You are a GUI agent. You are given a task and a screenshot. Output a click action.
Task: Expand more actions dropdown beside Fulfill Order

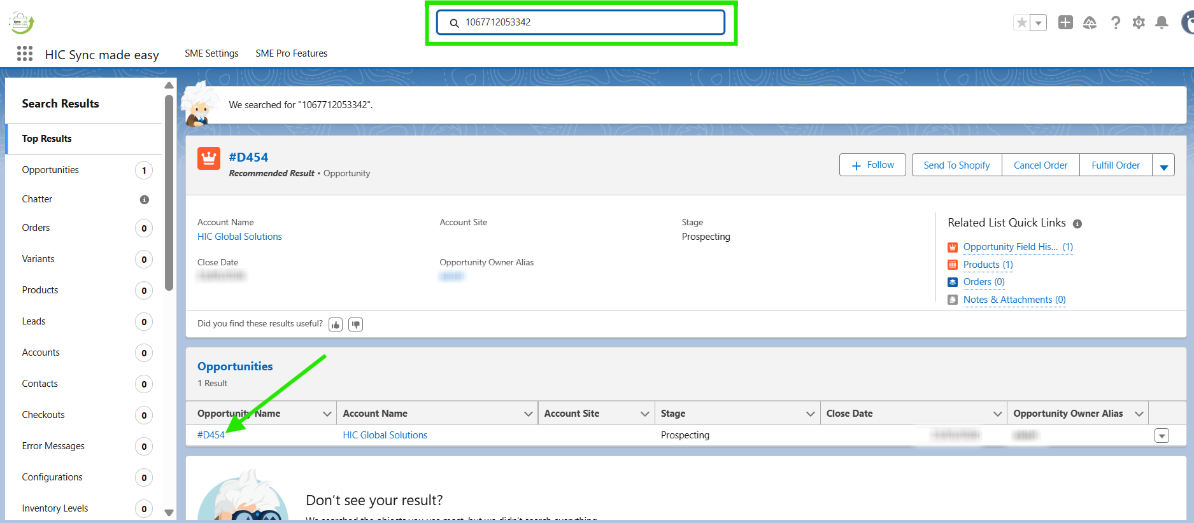coord(1164,165)
